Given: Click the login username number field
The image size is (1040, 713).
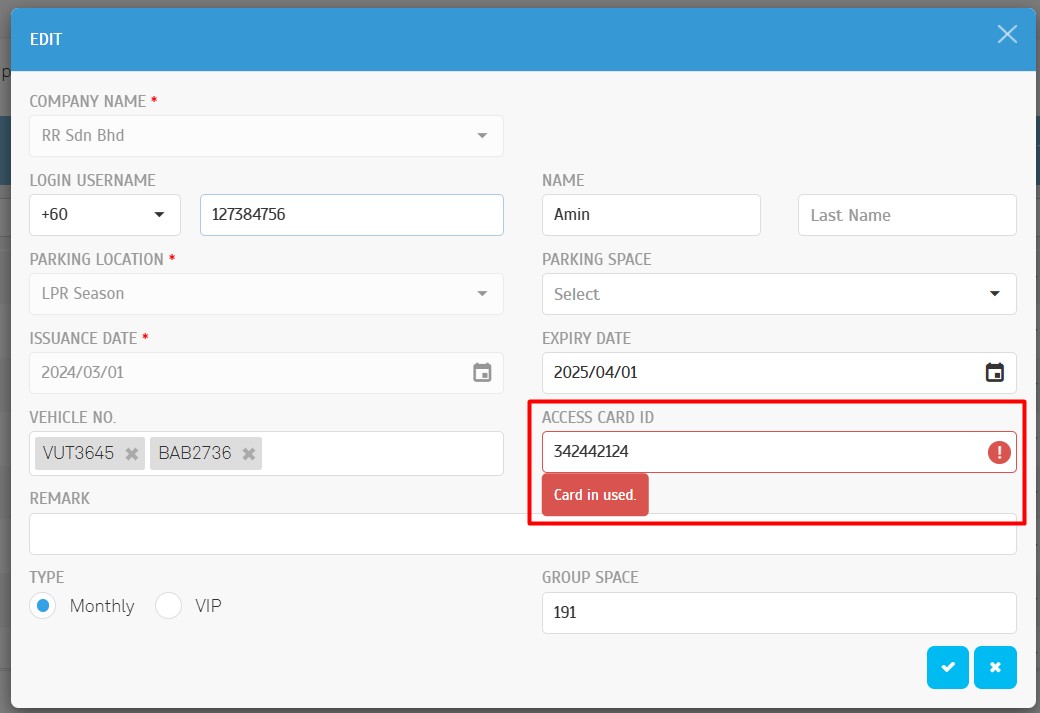Looking at the screenshot, I should (351, 215).
